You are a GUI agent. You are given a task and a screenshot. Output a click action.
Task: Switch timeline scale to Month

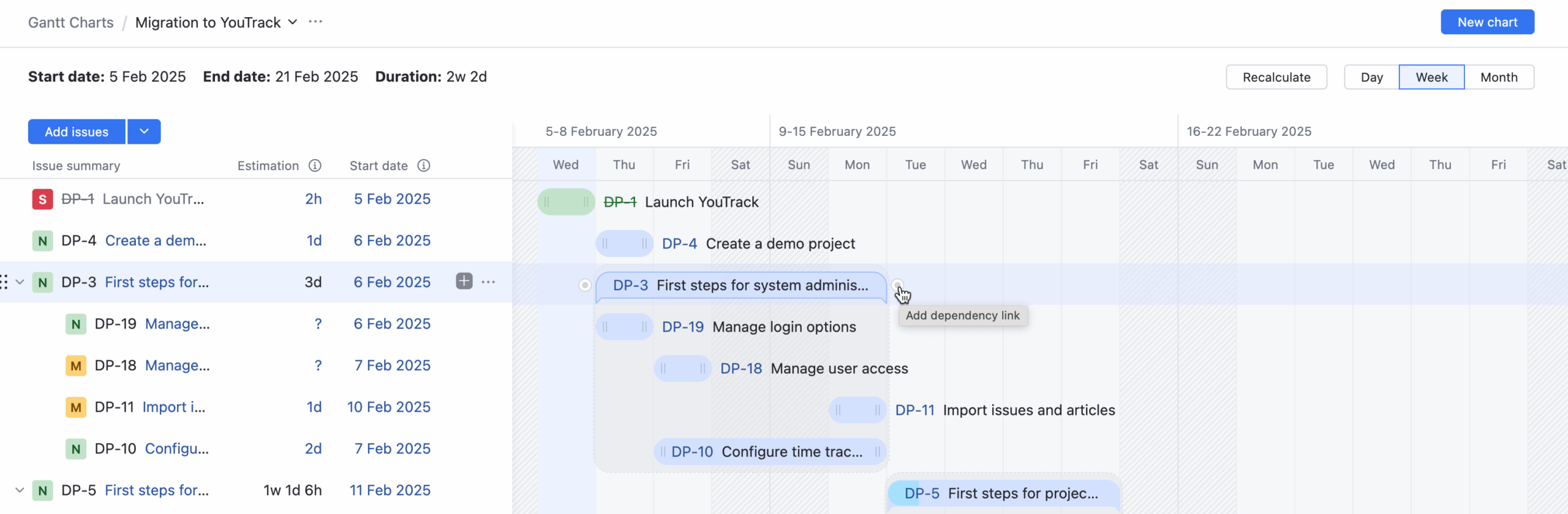click(x=1499, y=78)
